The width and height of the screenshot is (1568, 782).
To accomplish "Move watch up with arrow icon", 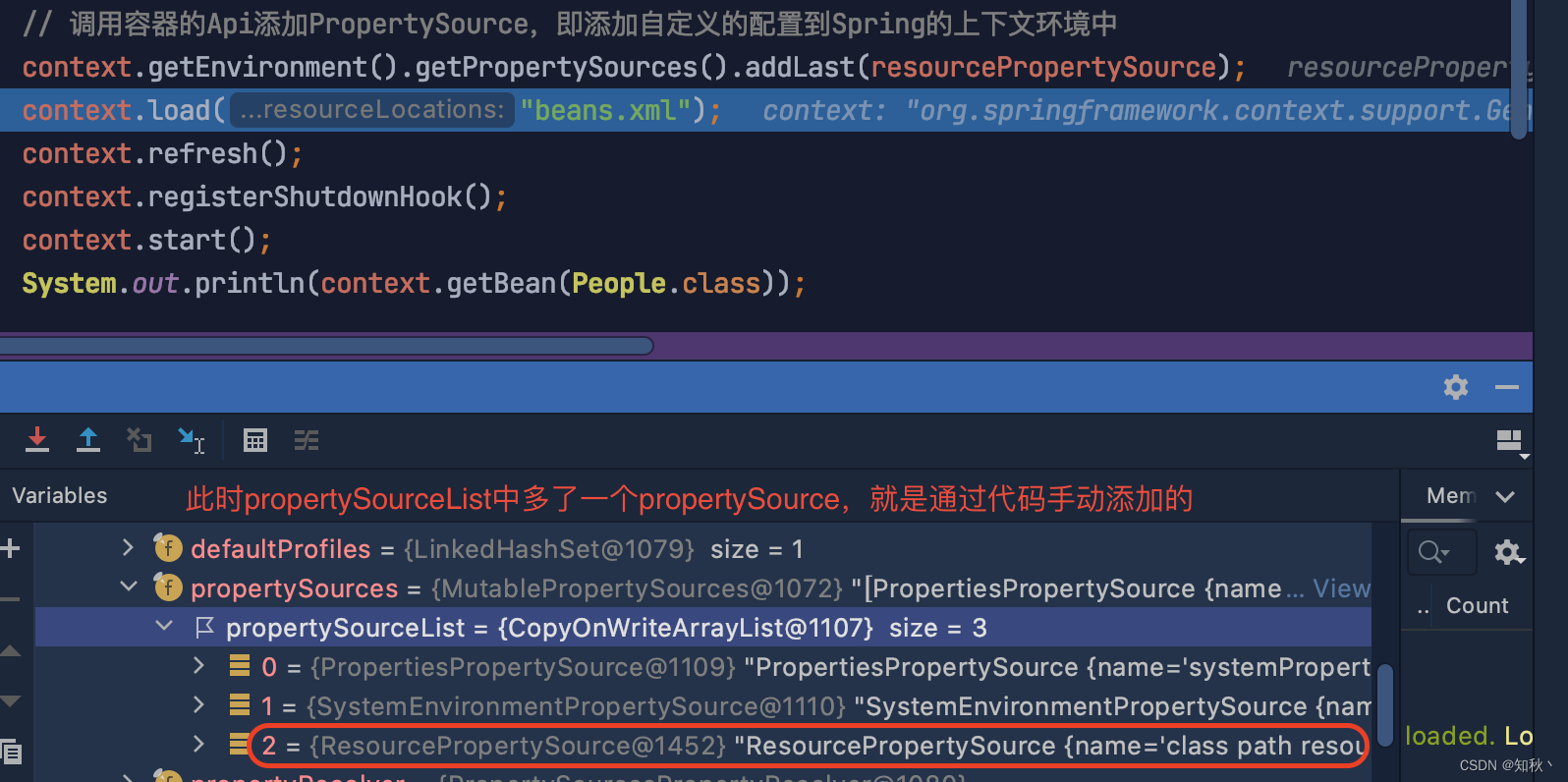I will coord(11,650).
